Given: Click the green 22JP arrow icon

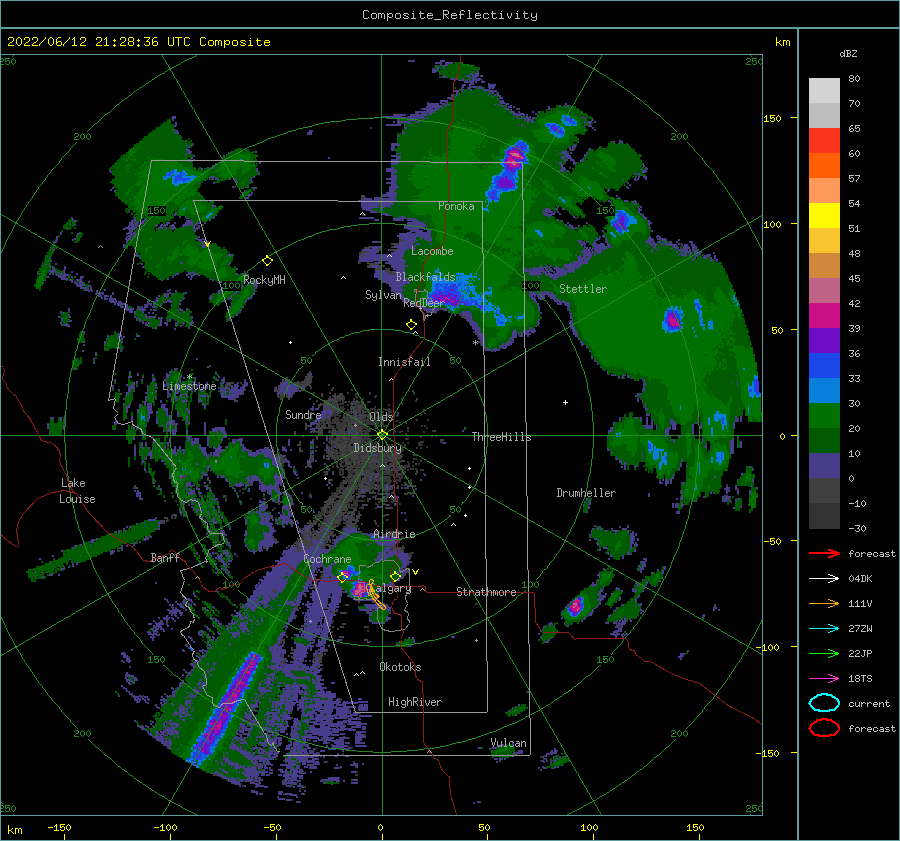Looking at the screenshot, I should 824,653.
